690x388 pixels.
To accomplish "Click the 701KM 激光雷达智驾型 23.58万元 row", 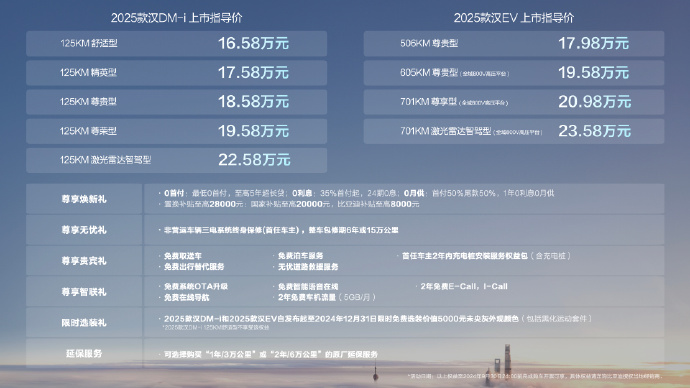I will click(514, 131).
